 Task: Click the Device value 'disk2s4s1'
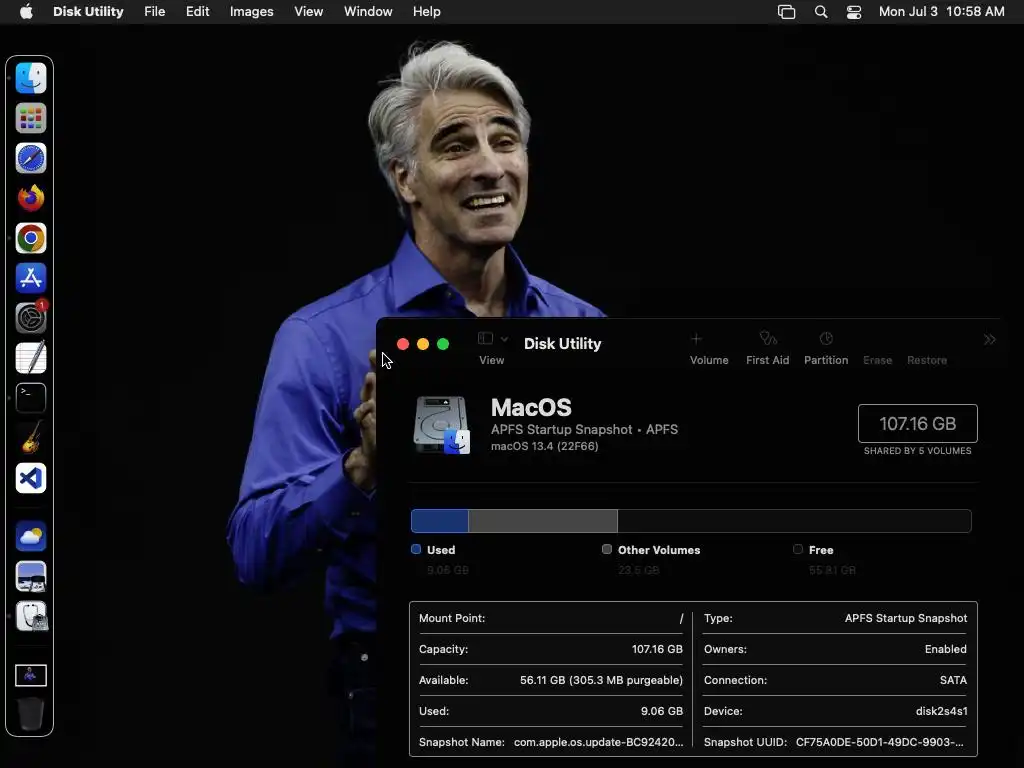pyautogui.click(x=942, y=711)
